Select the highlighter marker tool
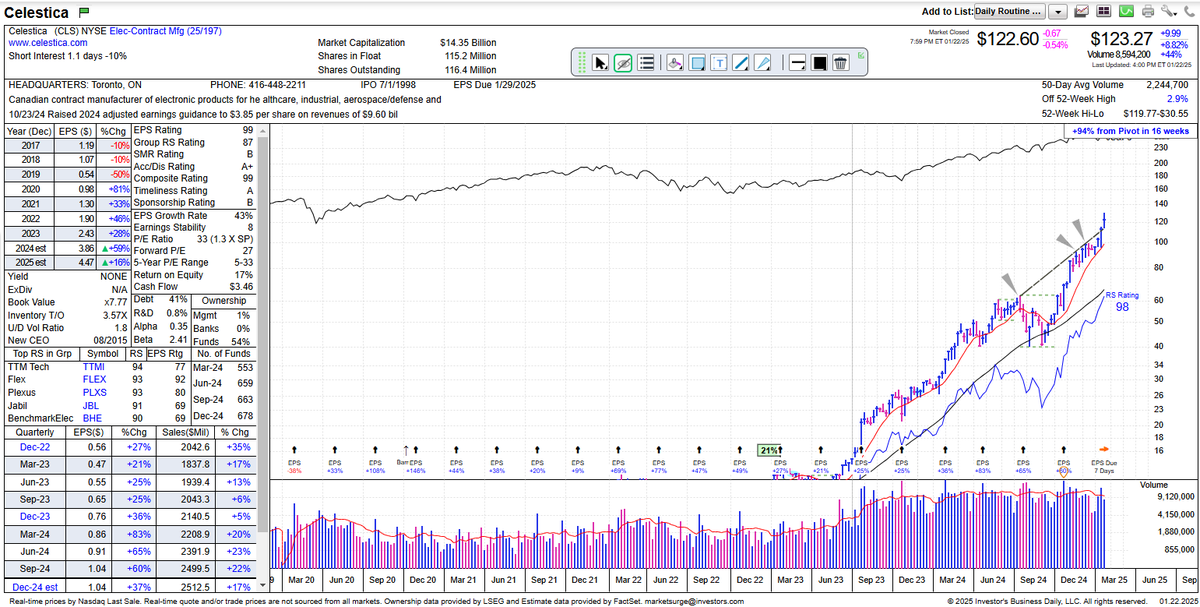This screenshot has width=1200, height=607. click(675, 63)
